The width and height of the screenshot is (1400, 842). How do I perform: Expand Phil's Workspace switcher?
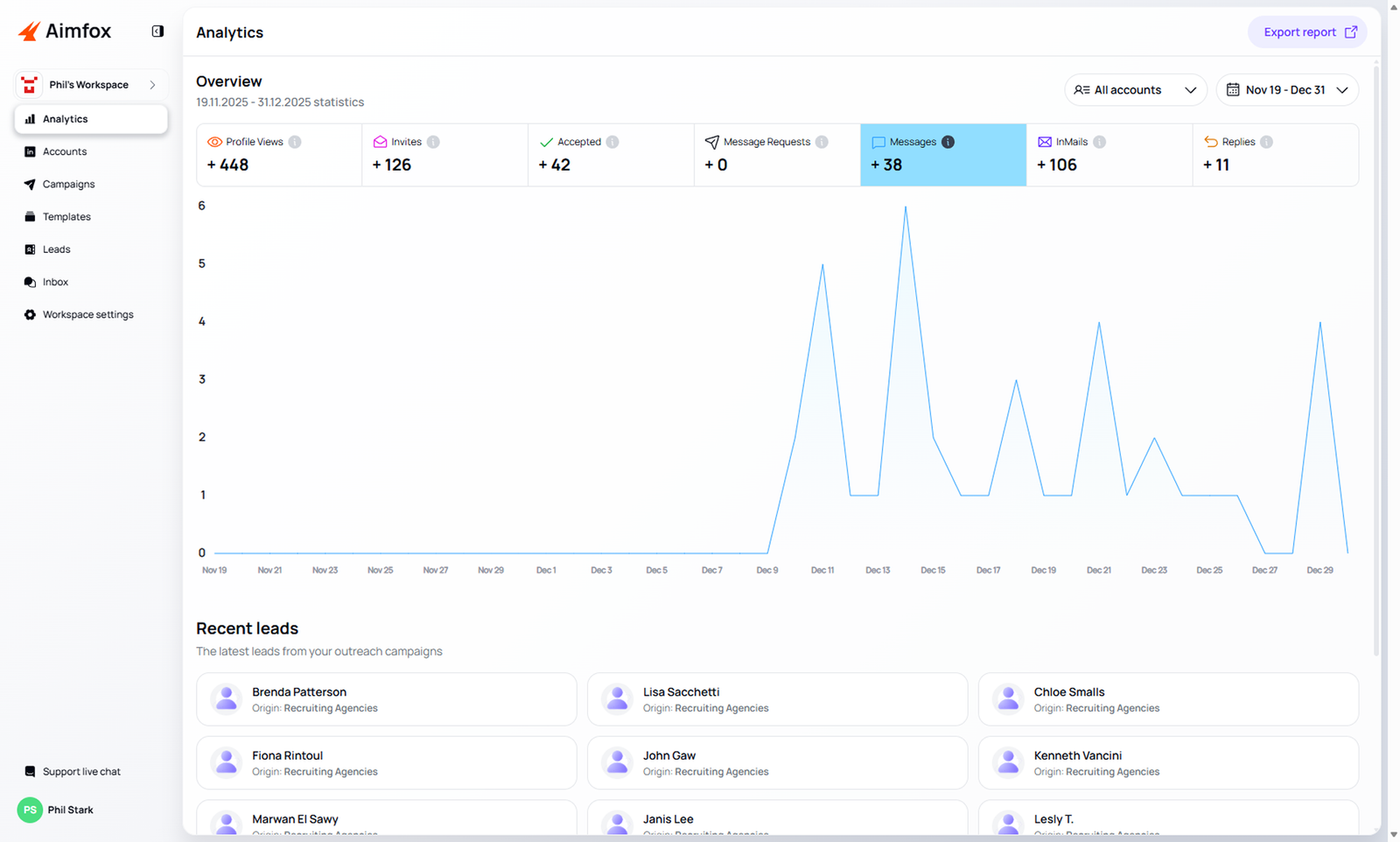click(90, 85)
